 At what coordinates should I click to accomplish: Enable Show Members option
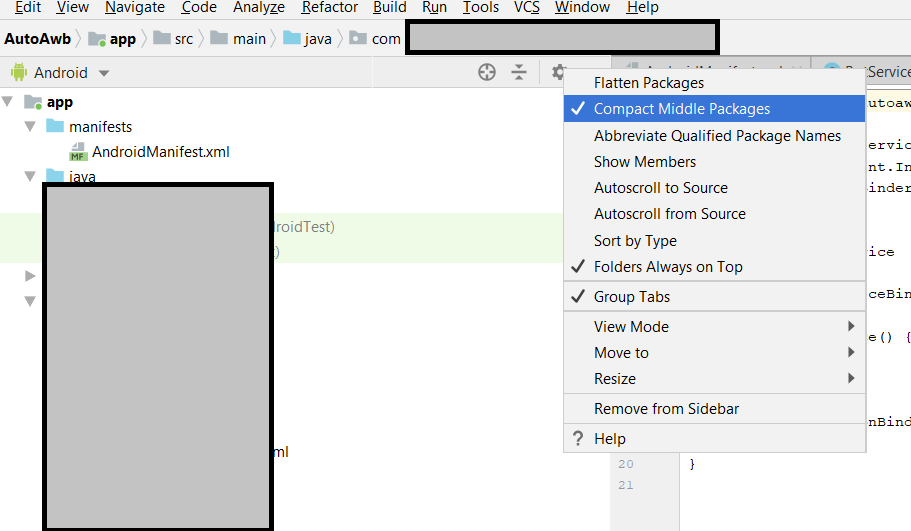[x=715, y=162]
